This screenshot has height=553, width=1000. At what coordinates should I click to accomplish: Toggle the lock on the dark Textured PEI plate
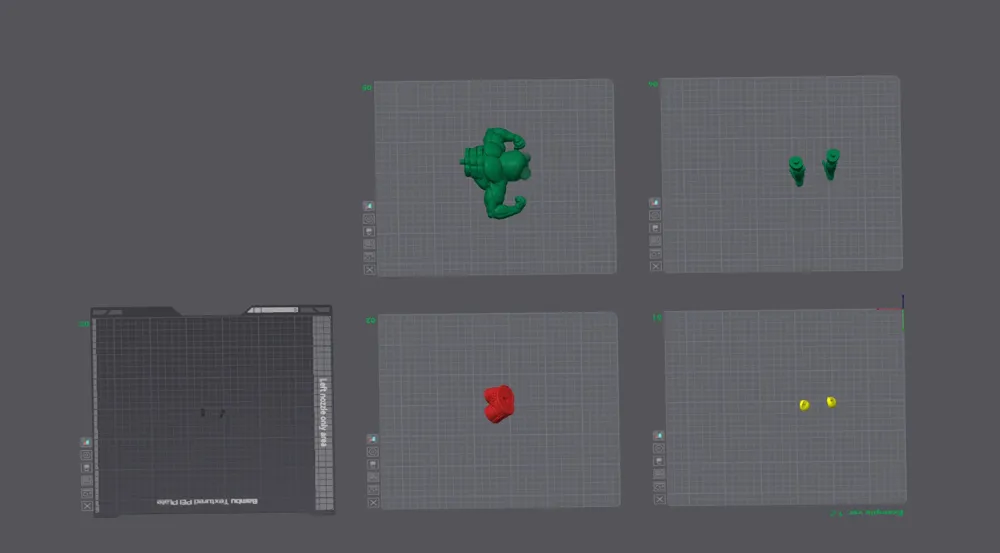tap(87, 468)
